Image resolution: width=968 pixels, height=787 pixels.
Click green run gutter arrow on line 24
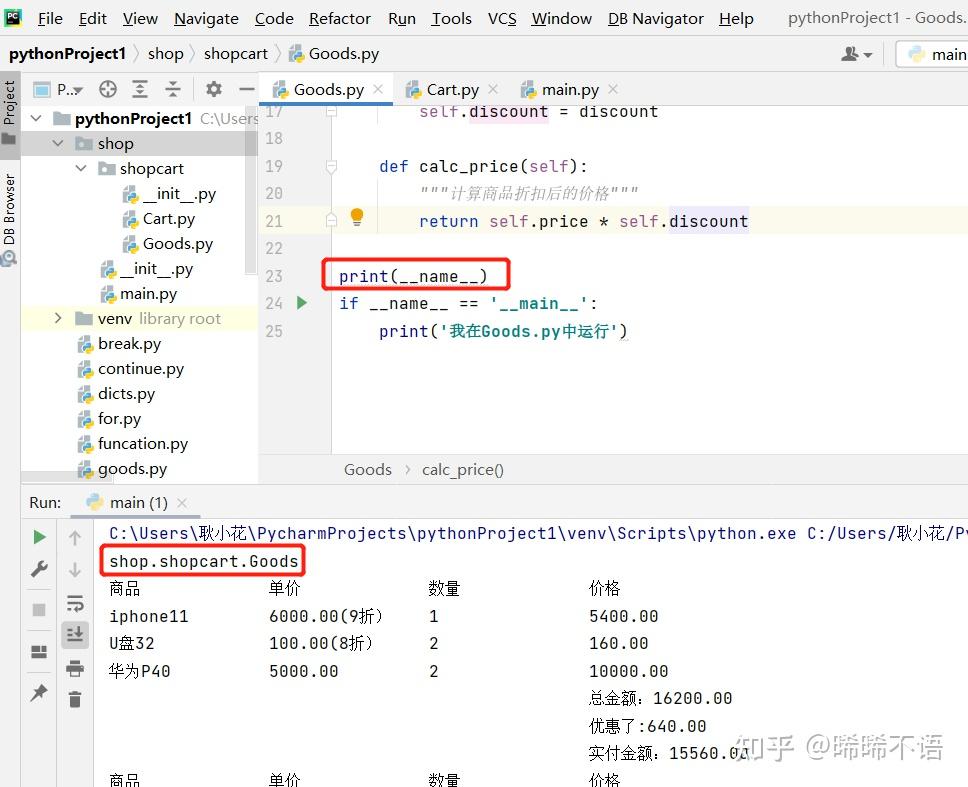(302, 303)
